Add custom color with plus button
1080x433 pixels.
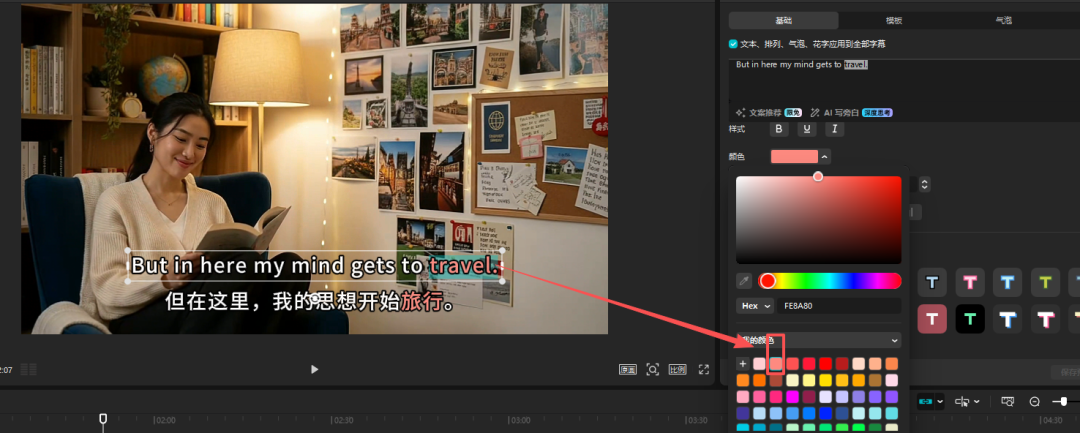point(743,363)
